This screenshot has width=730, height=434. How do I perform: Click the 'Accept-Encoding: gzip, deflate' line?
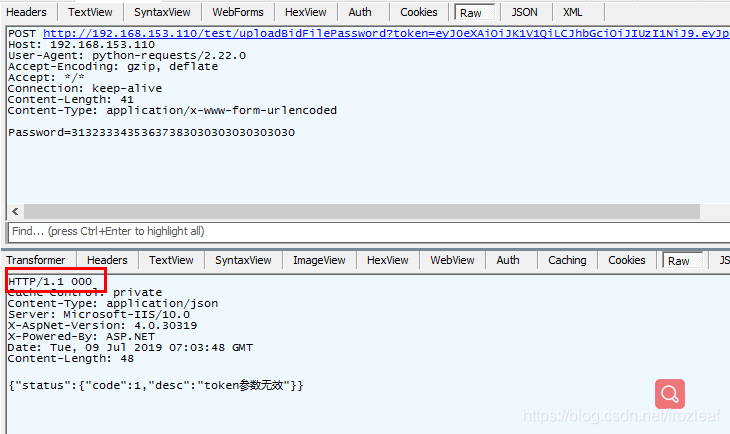113,67
